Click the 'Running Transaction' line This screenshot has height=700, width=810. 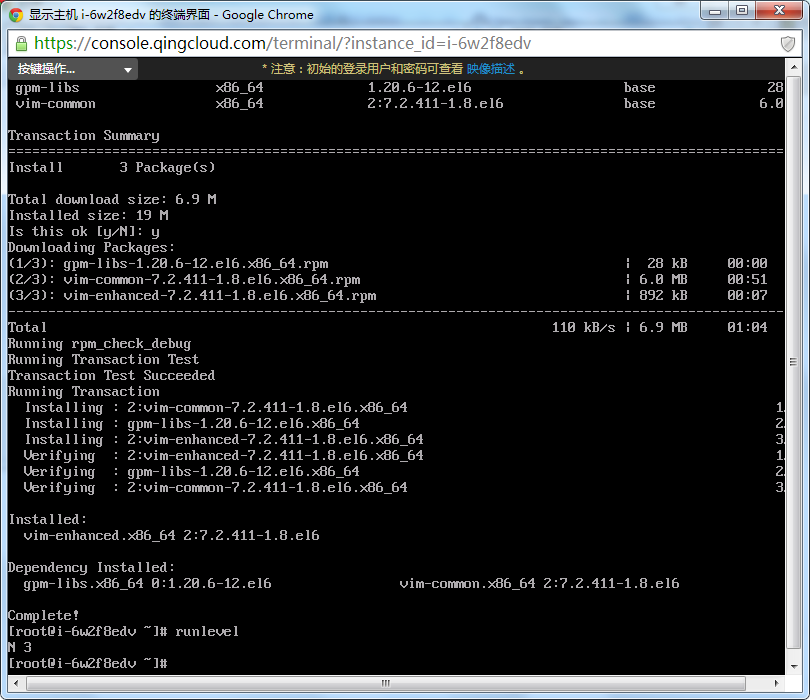click(x=84, y=392)
